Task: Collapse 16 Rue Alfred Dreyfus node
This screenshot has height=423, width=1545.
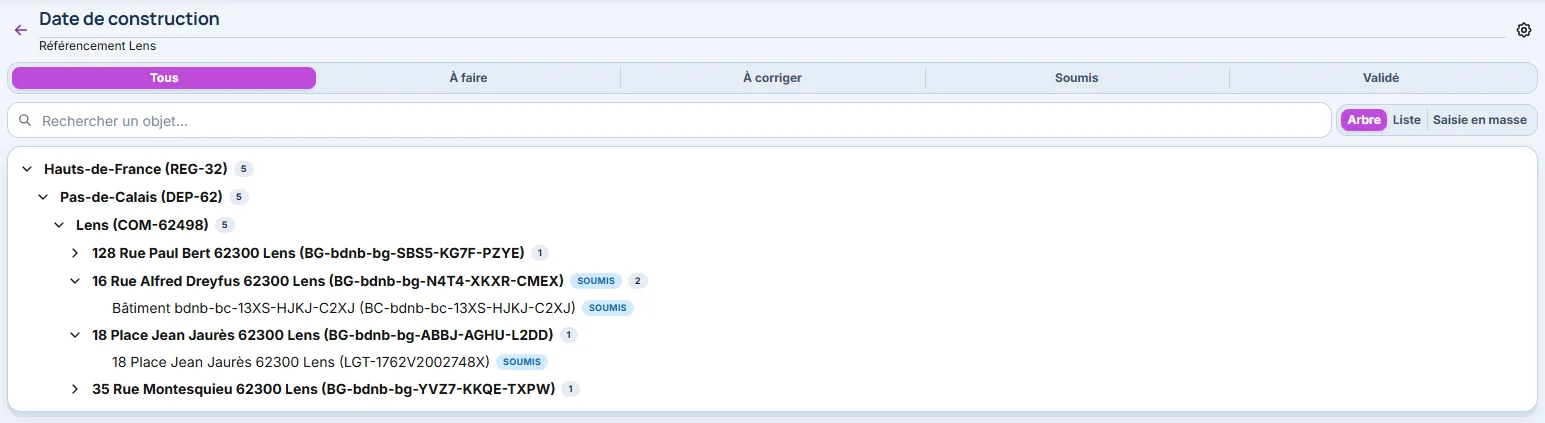Action: (75, 281)
